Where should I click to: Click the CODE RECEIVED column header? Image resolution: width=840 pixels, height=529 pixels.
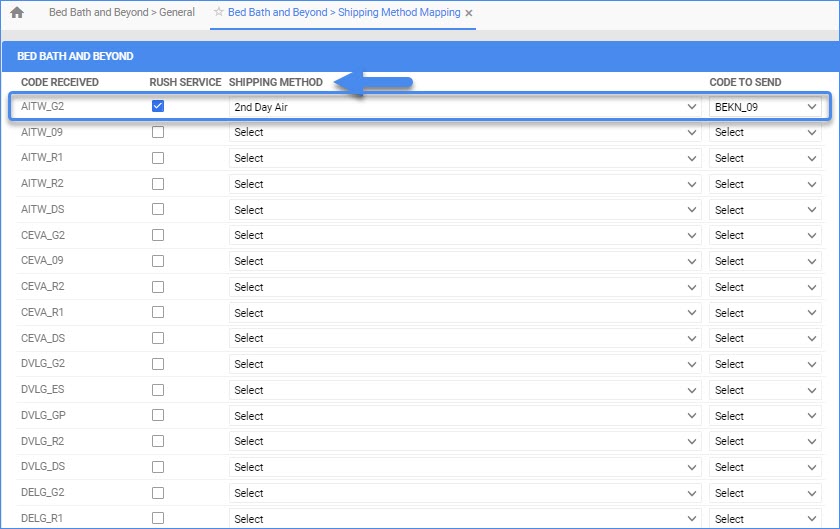point(59,82)
